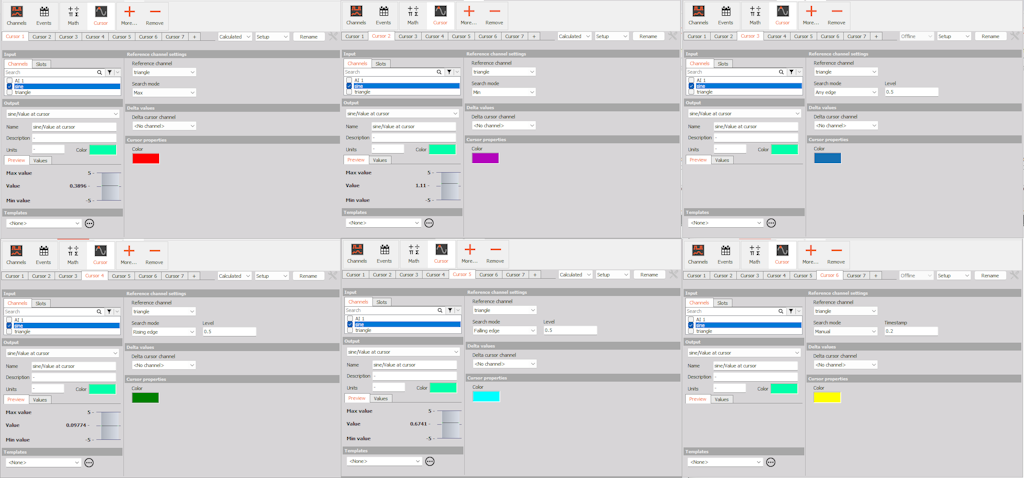Click the templates ellipsis button in Cursor 5 panel
1024x478 pixels.
(430, 461)
